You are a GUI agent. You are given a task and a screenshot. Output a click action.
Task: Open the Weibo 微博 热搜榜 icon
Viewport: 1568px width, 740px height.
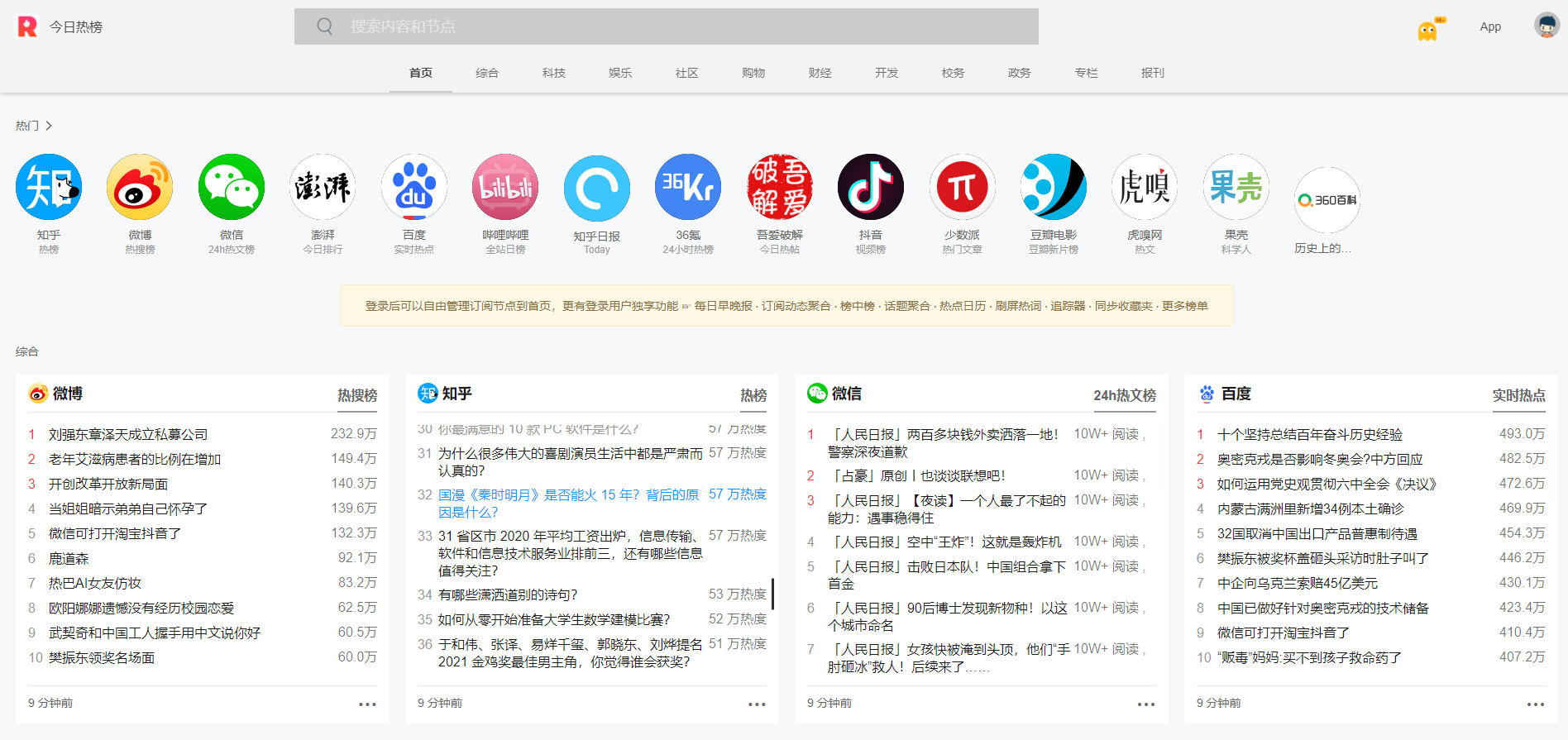point(140,187)
